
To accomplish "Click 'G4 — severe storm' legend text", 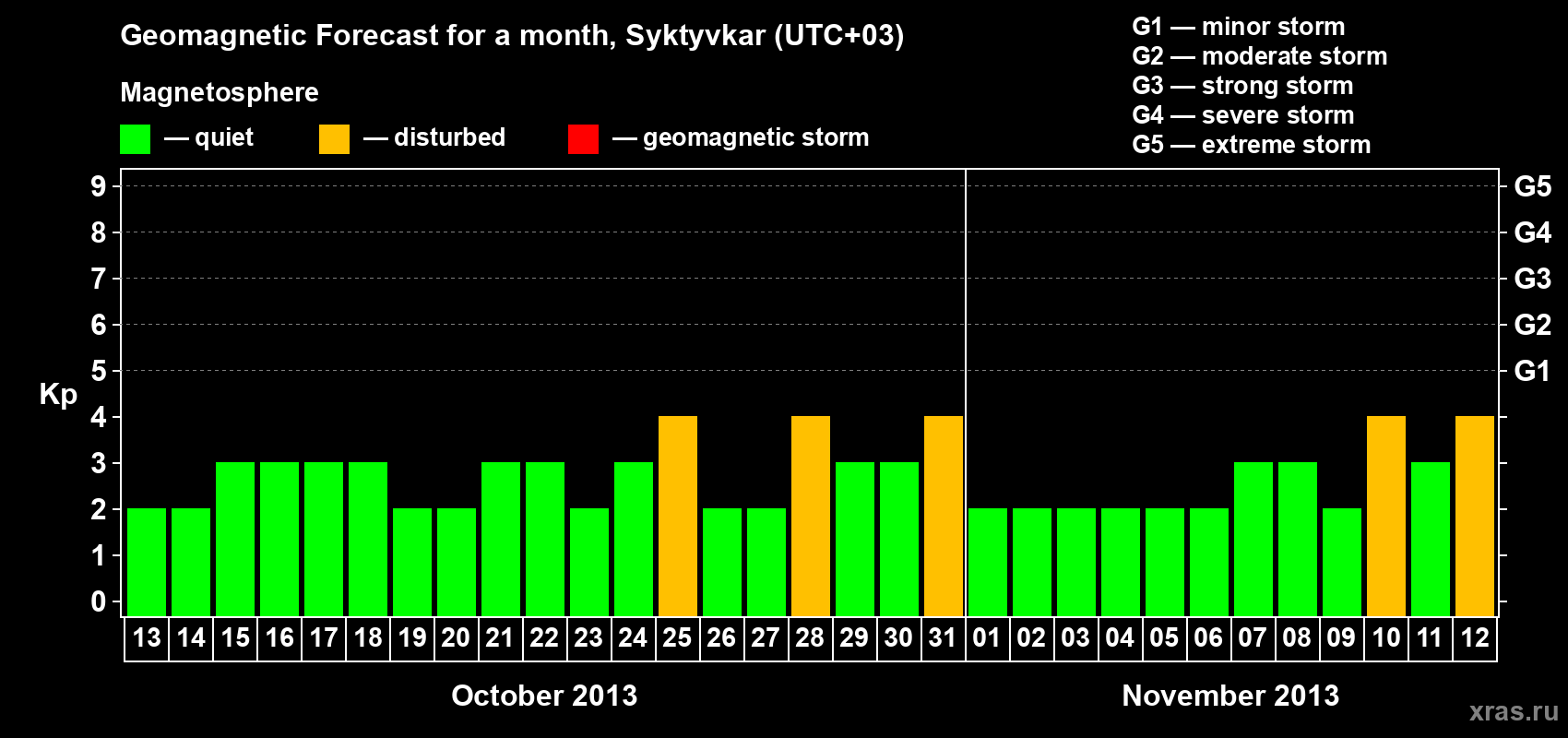I will (x=1243, y=115).
